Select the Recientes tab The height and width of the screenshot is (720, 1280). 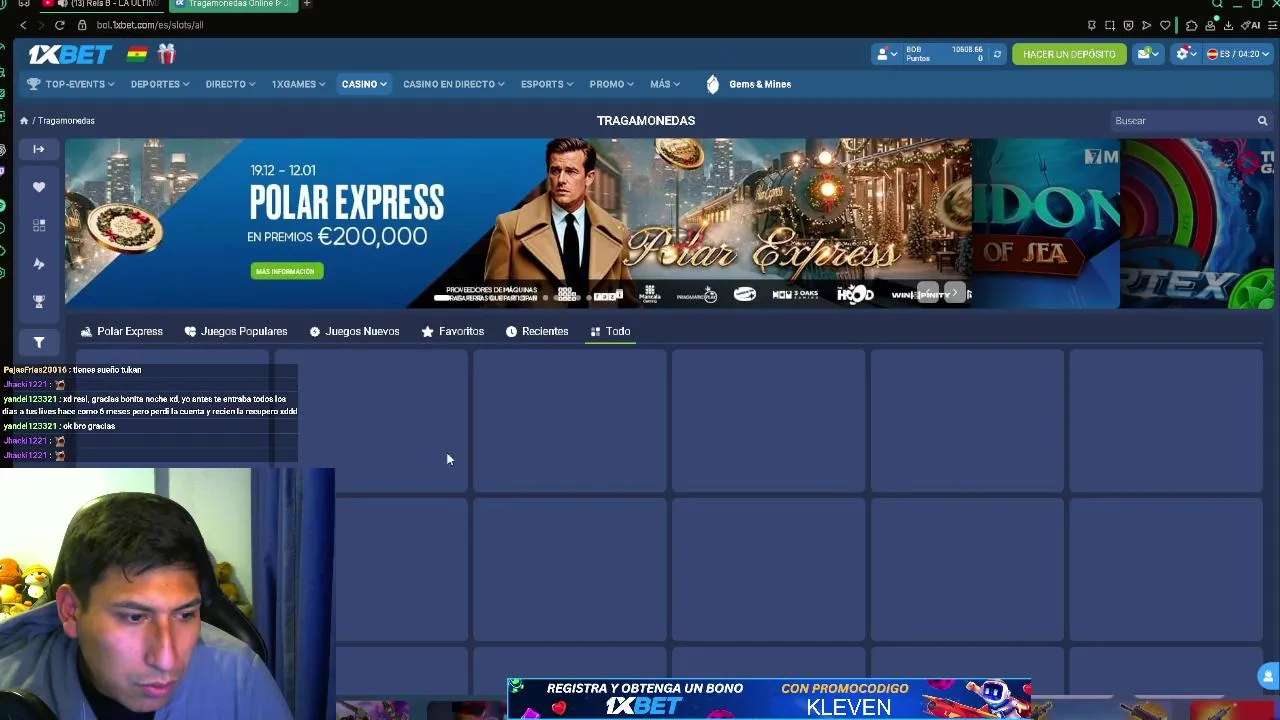coord(537,332)
